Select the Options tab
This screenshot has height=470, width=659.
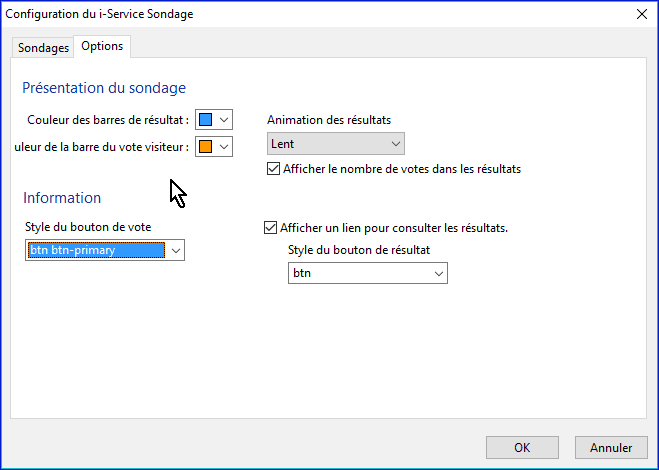click(x=102, y=47)
